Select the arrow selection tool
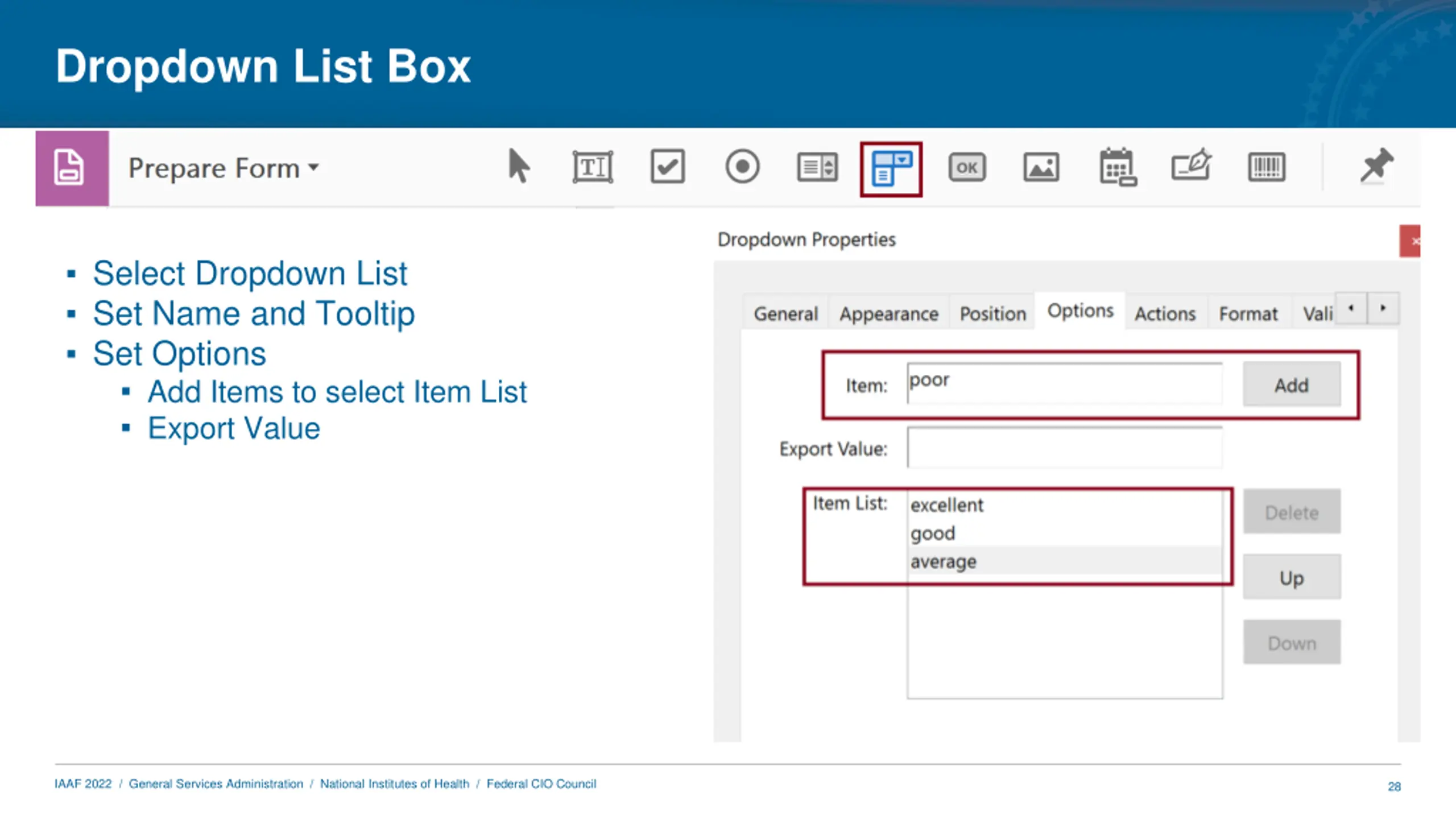The width and height of the screenshot is (1456, 819). pos(518,167)
